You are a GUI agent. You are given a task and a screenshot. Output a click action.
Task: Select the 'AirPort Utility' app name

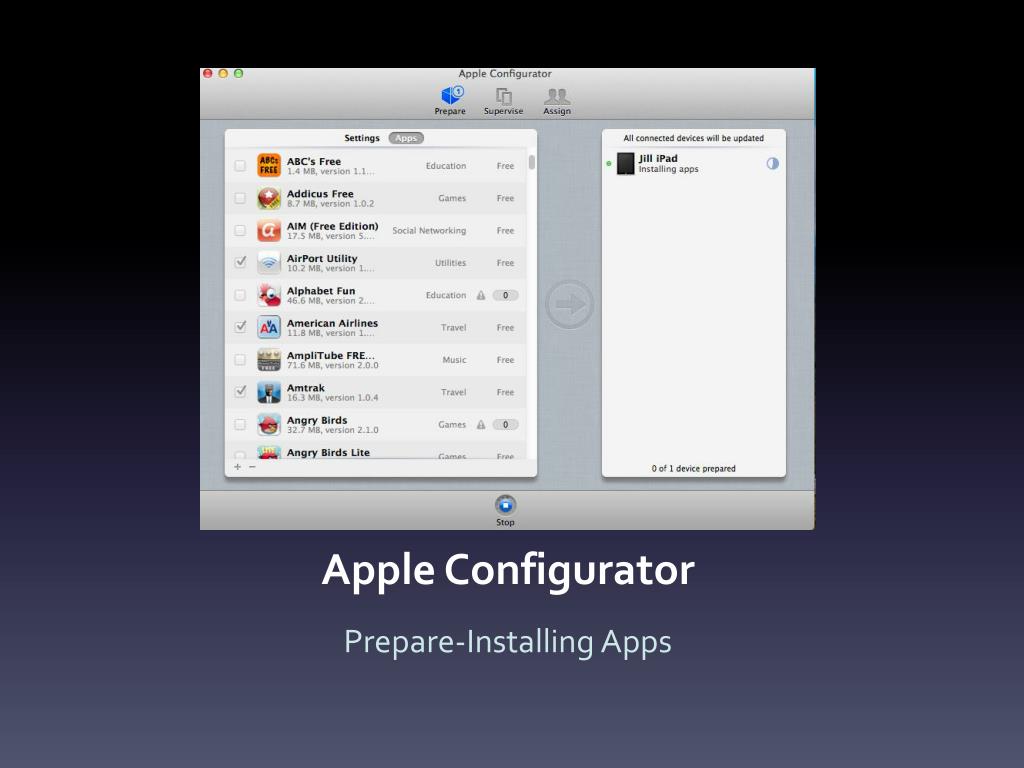coord(323,258)
